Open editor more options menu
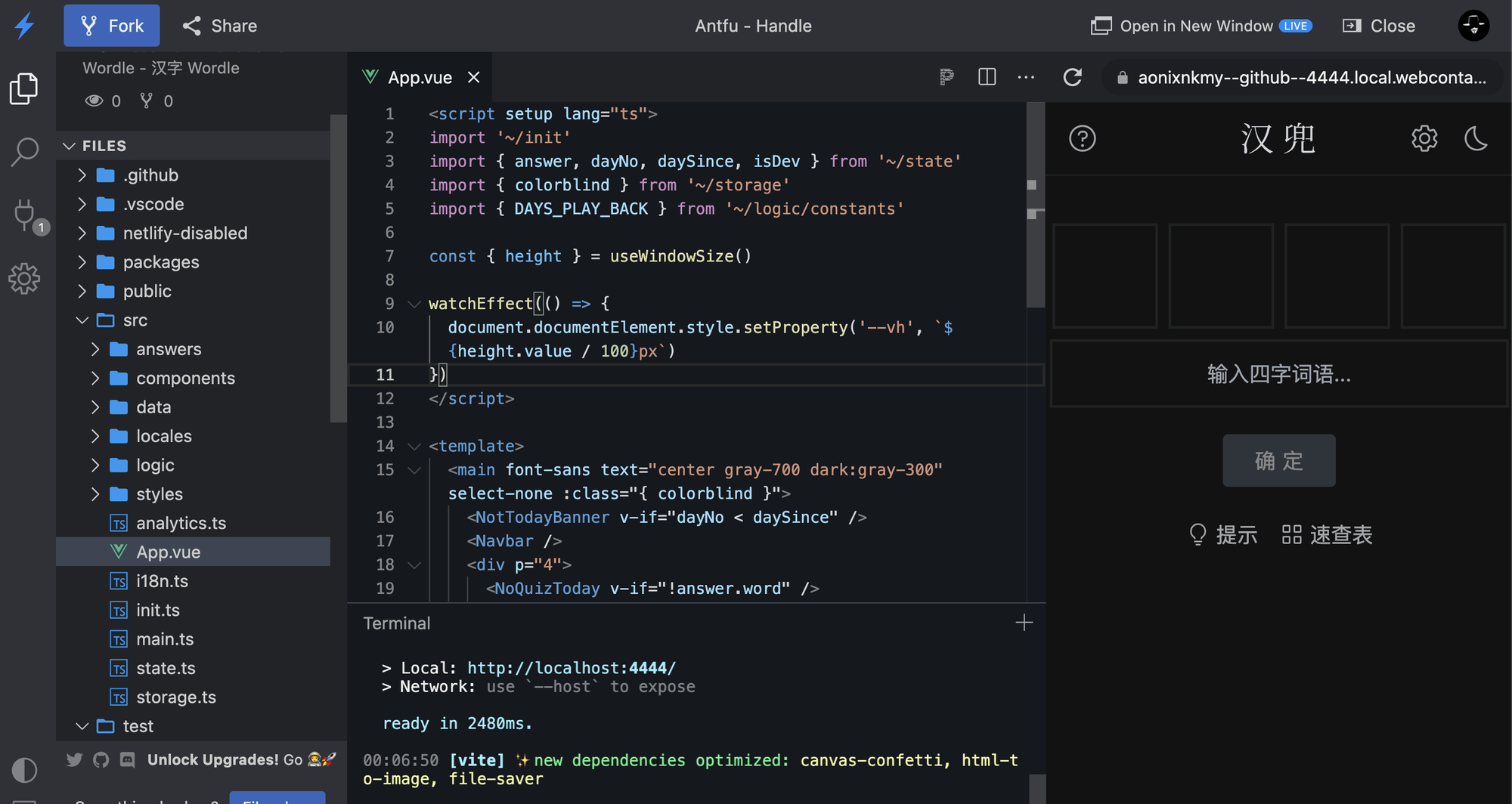The image size is (1512, 804). pos(1026,77)
